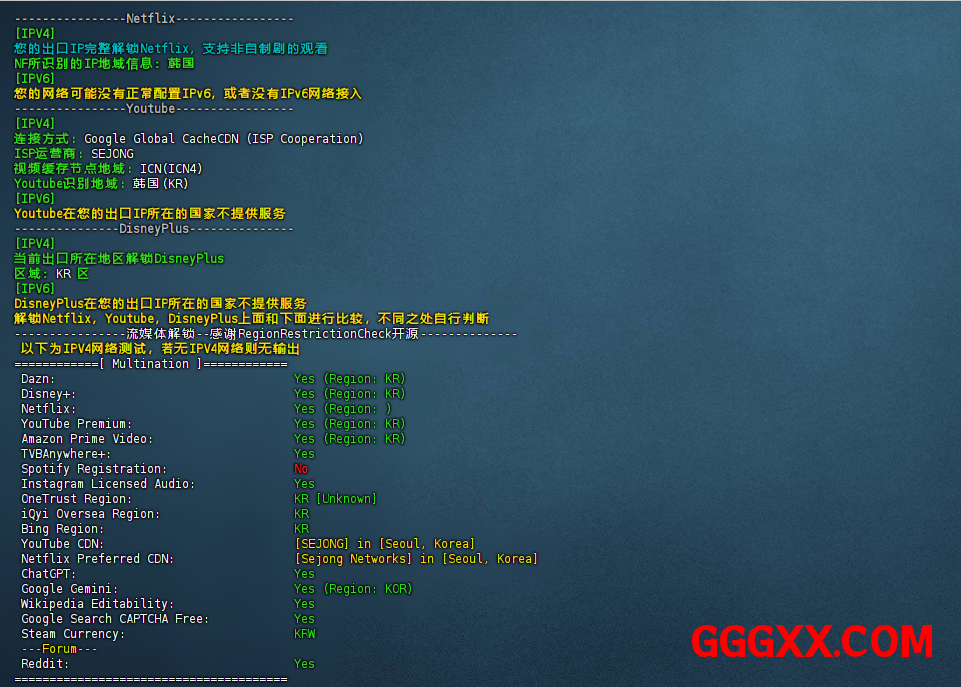This screenshot has width=961, height=687.
Task: Click the Reddit label under Forum
Action: tap(45, 664)
